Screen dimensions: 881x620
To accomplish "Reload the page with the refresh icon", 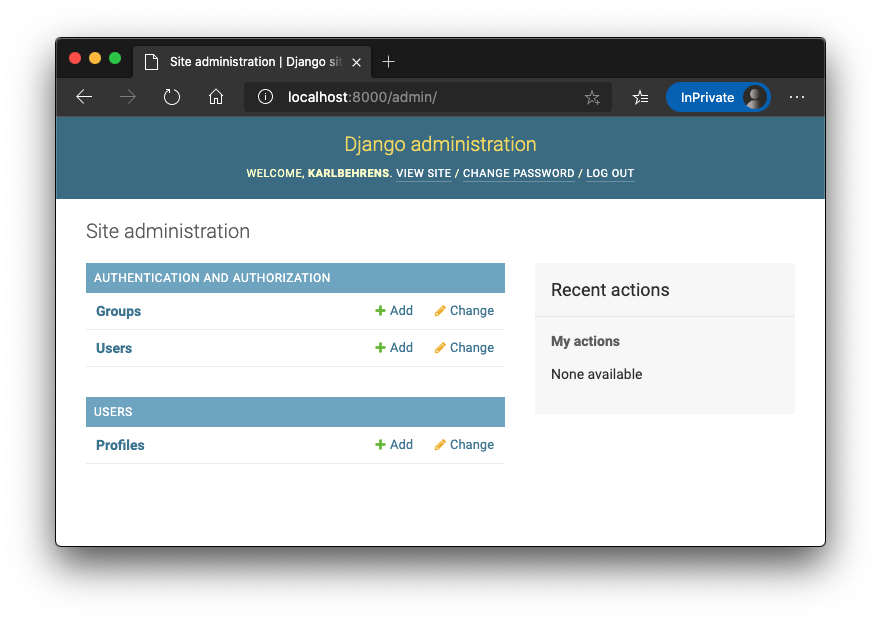I will [x=171, y=97].
